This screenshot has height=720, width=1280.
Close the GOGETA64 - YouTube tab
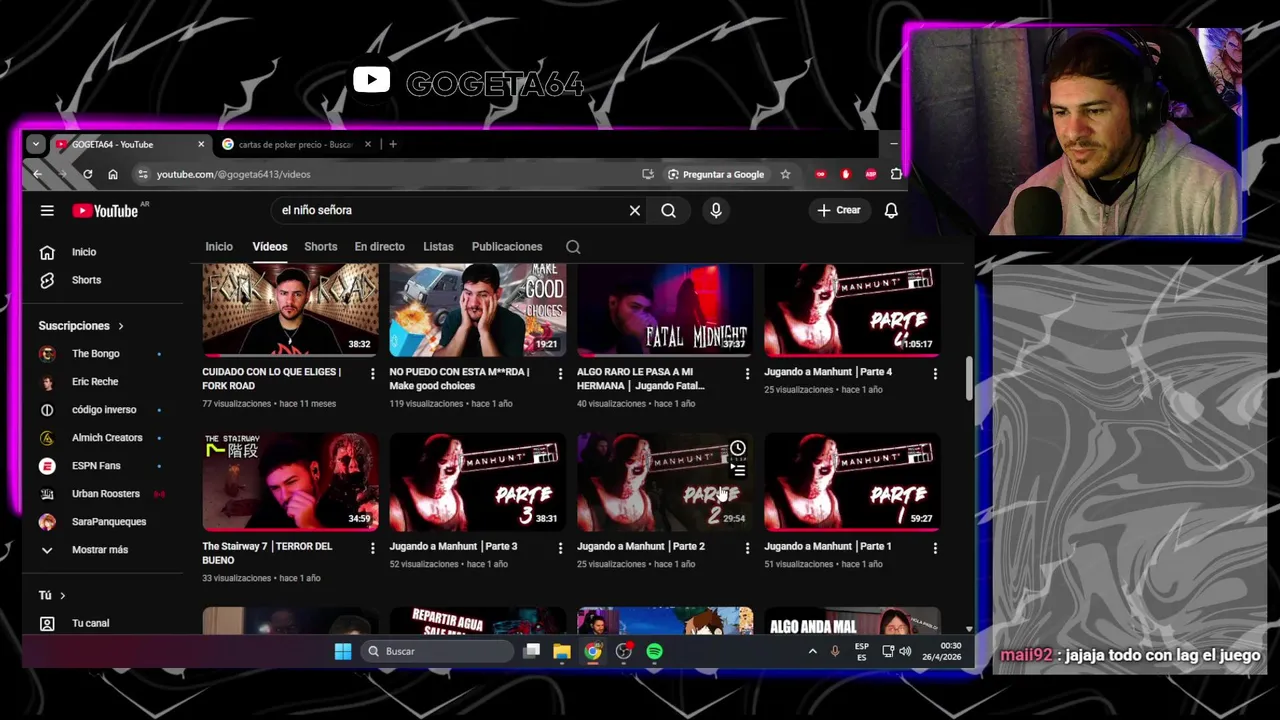[x=201, y=144]
